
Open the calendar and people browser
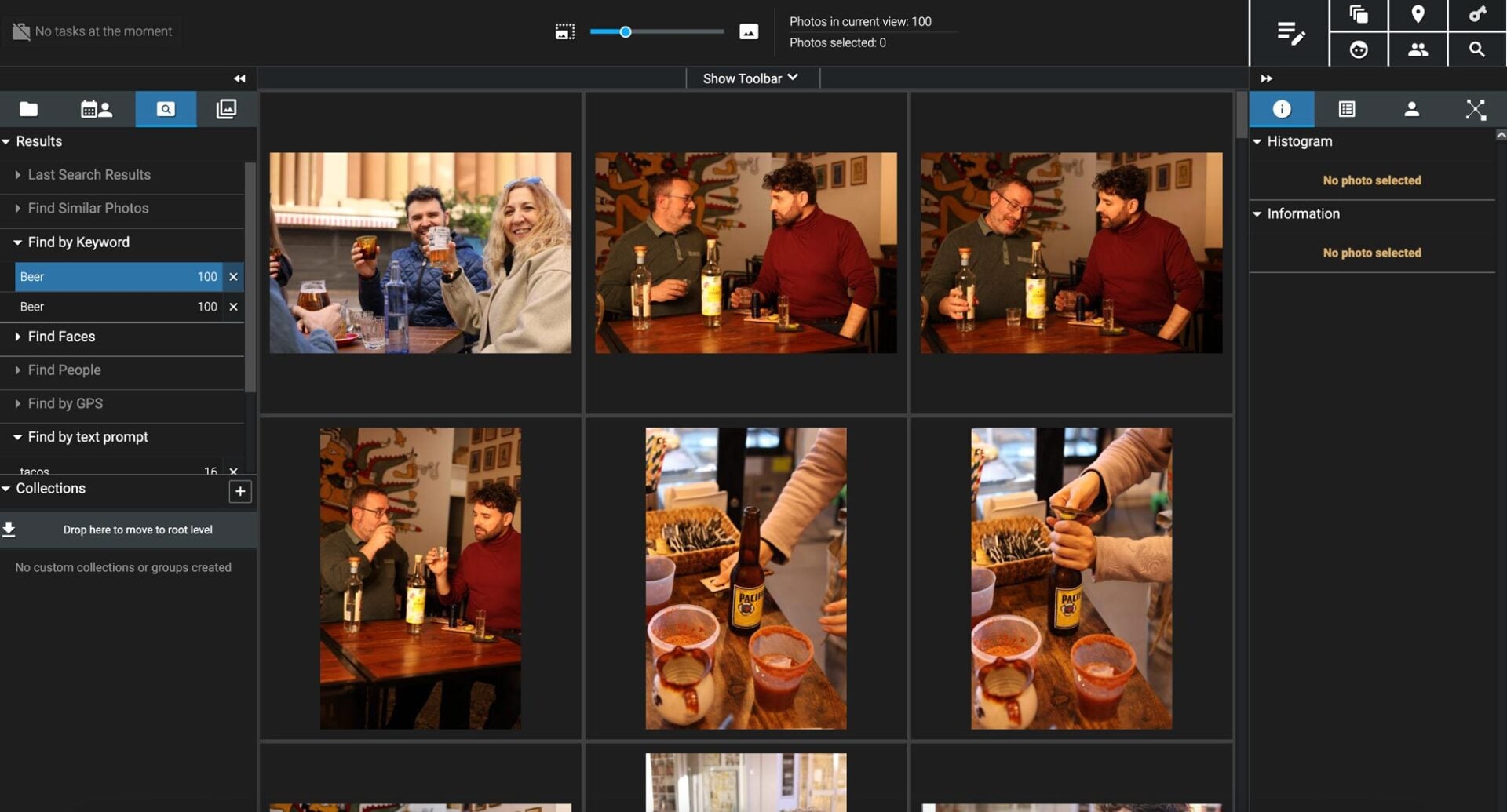(x=96, y=109)
